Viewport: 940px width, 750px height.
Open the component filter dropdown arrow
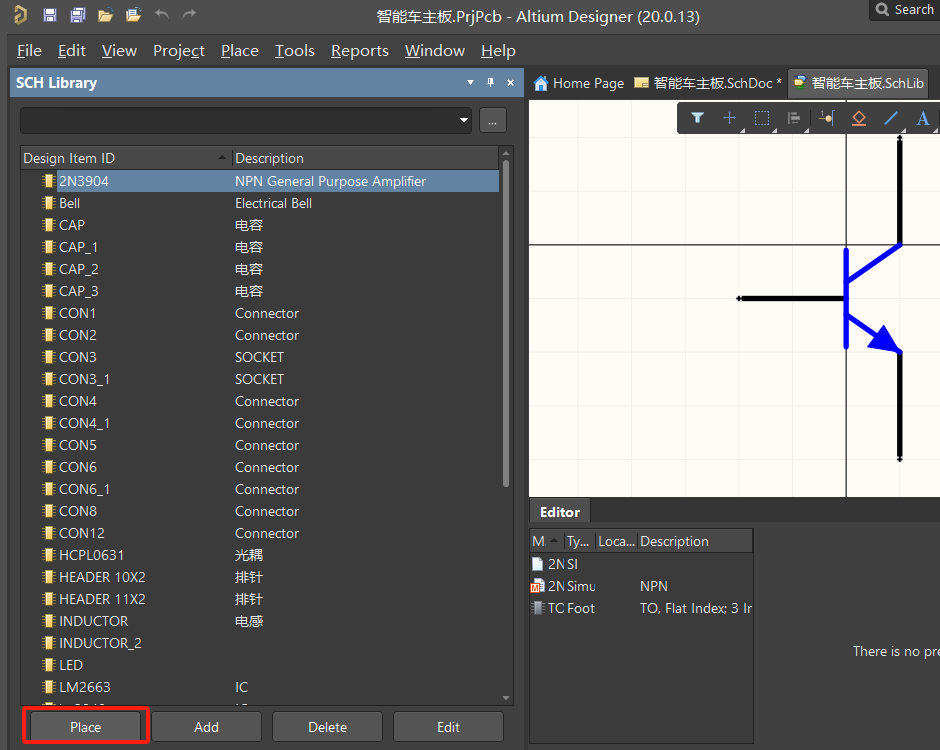tap(463, 120)
